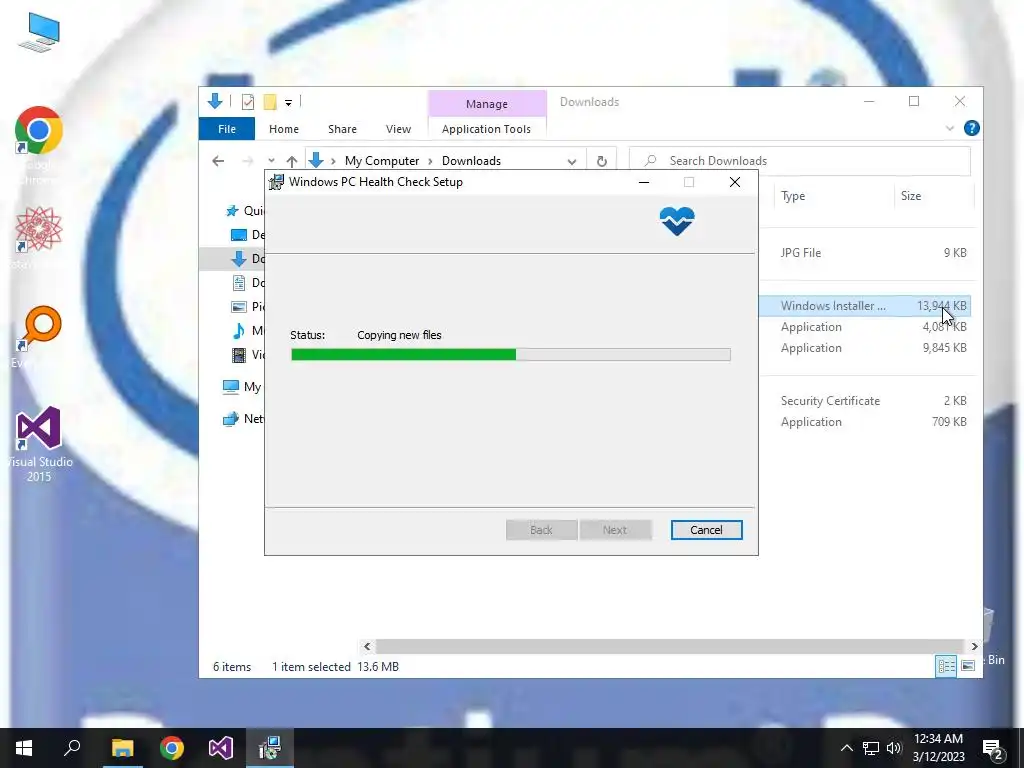Image resolution: width=1024 pixels, height=768 pixels.
Task: Open the recent locations dropdown arrow
Action: point(271,161)
